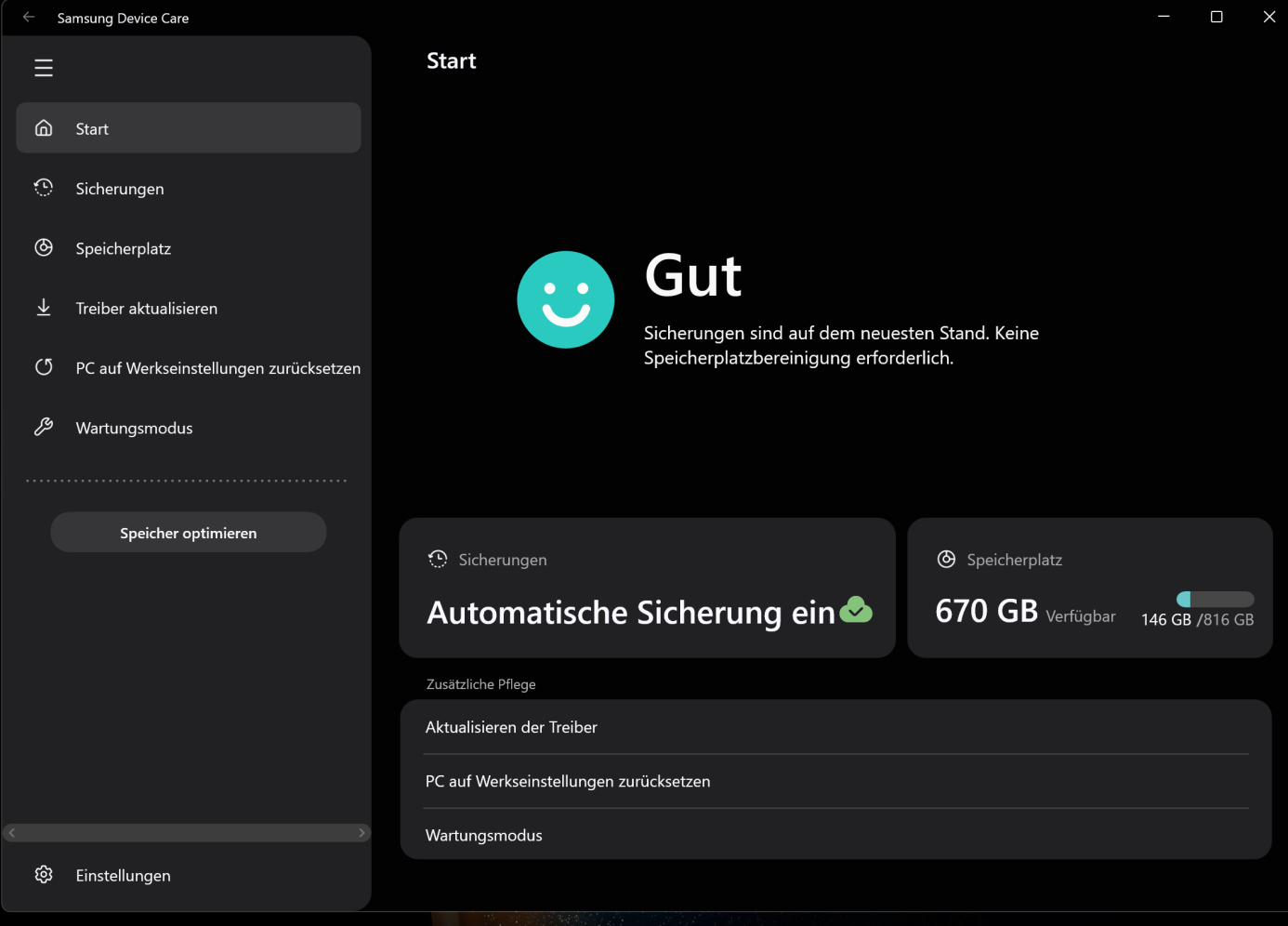This screenshot has height=926, width=1288.
Task: Select the Start home icon in sidebar
Action: tap(43, 127)
